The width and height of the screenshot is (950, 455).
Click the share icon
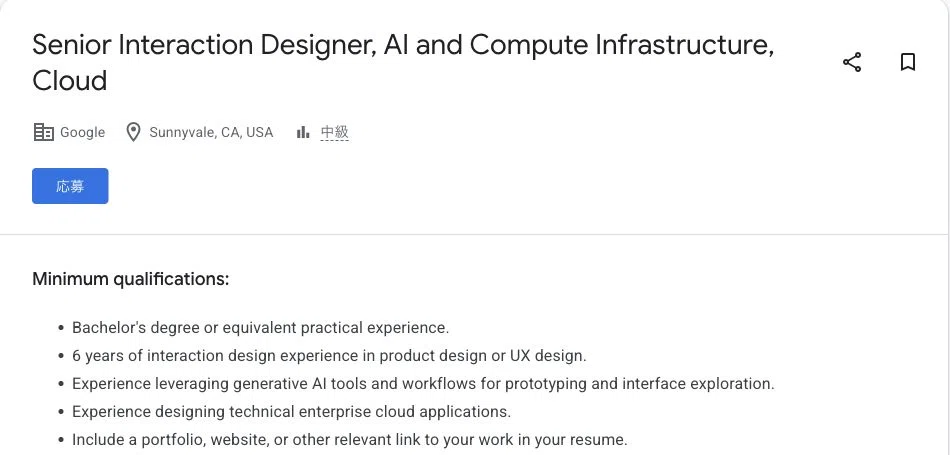[x=852, y=62]
